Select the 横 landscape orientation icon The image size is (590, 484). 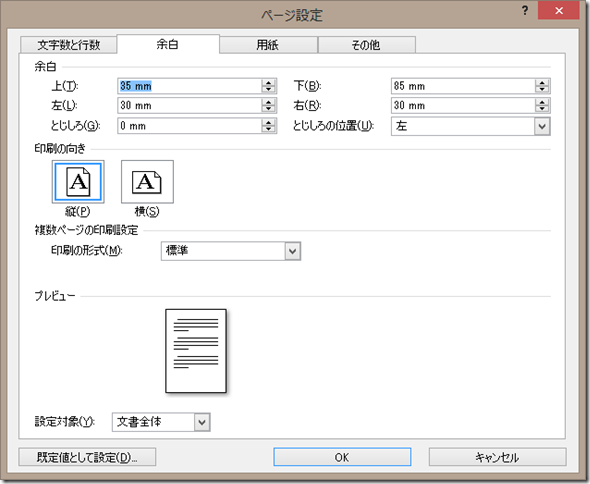coord(147,182)
